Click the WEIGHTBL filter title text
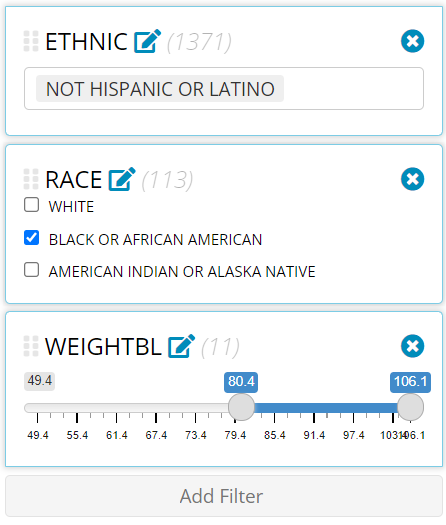Screen dimensions: 446x525 (103, 347)
